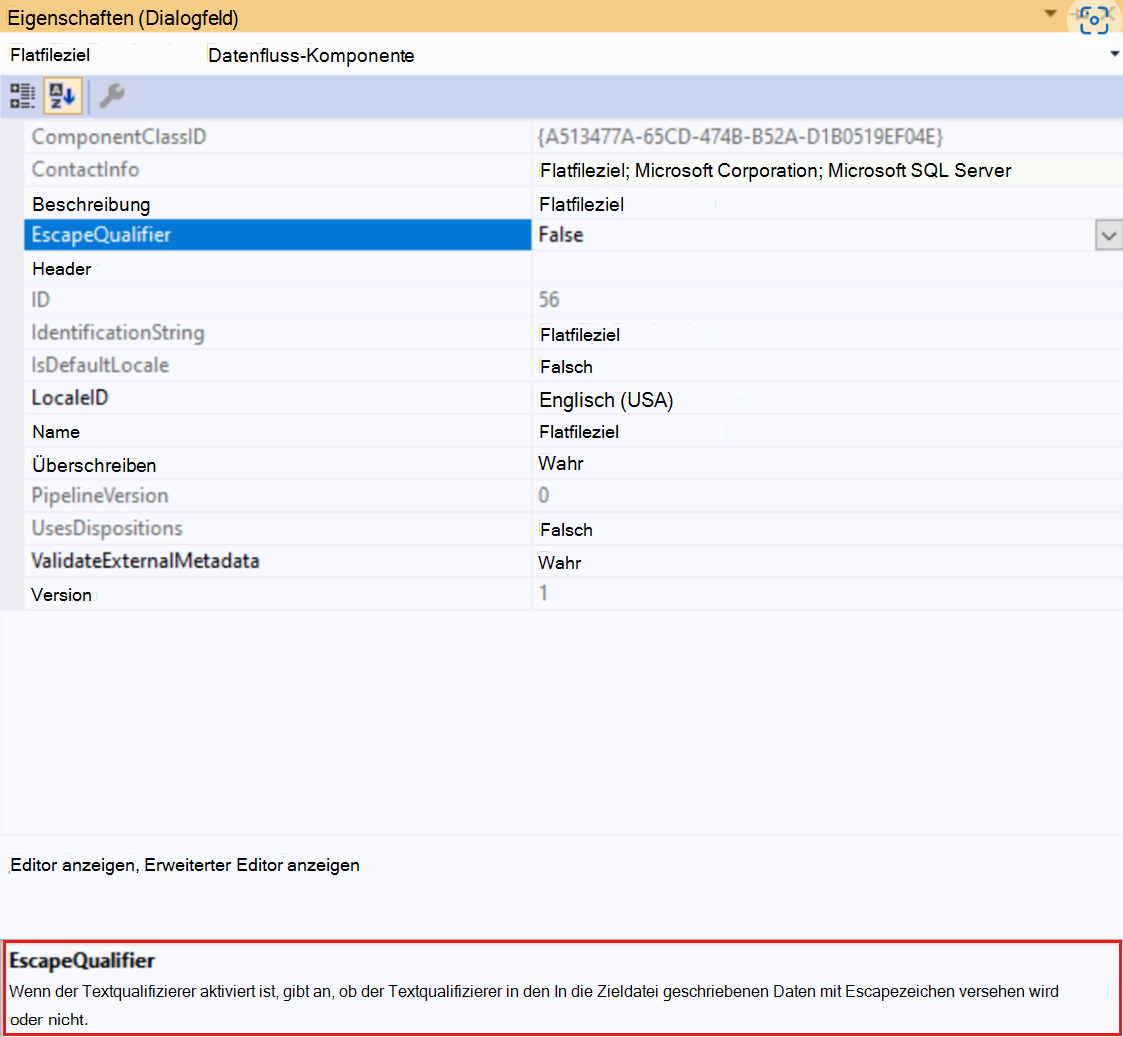Select the Überschreiben property name
The height and width of the screenshot is (1037, 1123).
coord(94,466)
